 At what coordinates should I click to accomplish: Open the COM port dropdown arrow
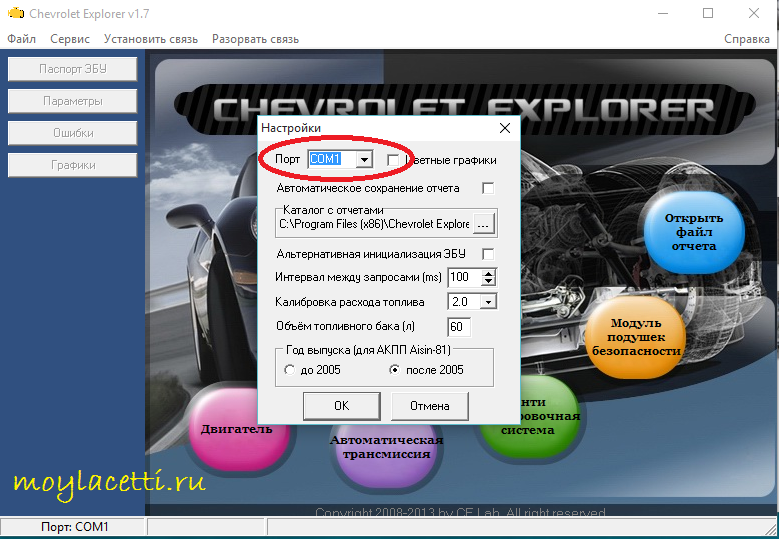click(364, 159)
